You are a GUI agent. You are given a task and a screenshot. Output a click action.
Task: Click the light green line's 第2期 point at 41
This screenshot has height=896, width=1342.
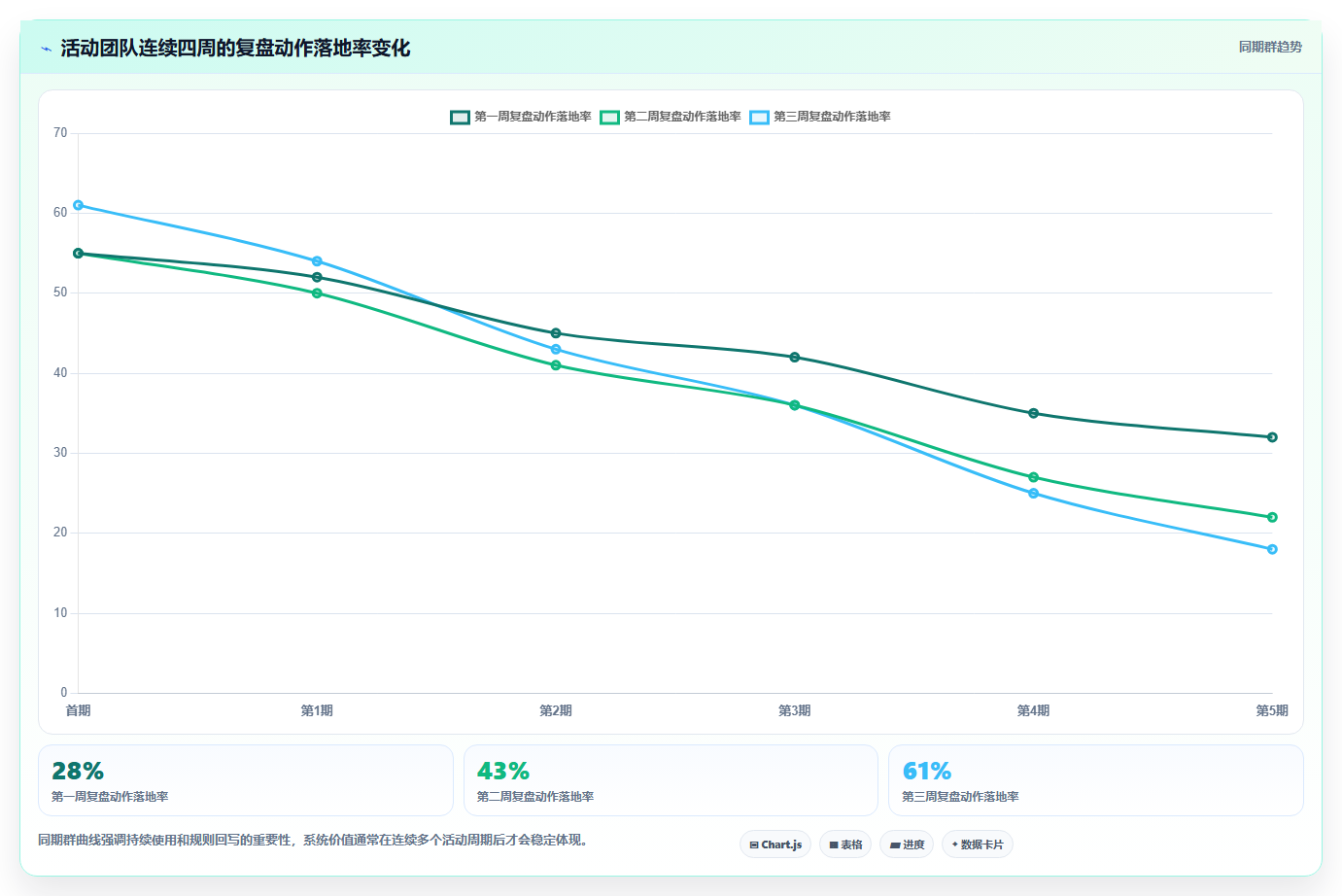tap(556, 365)
